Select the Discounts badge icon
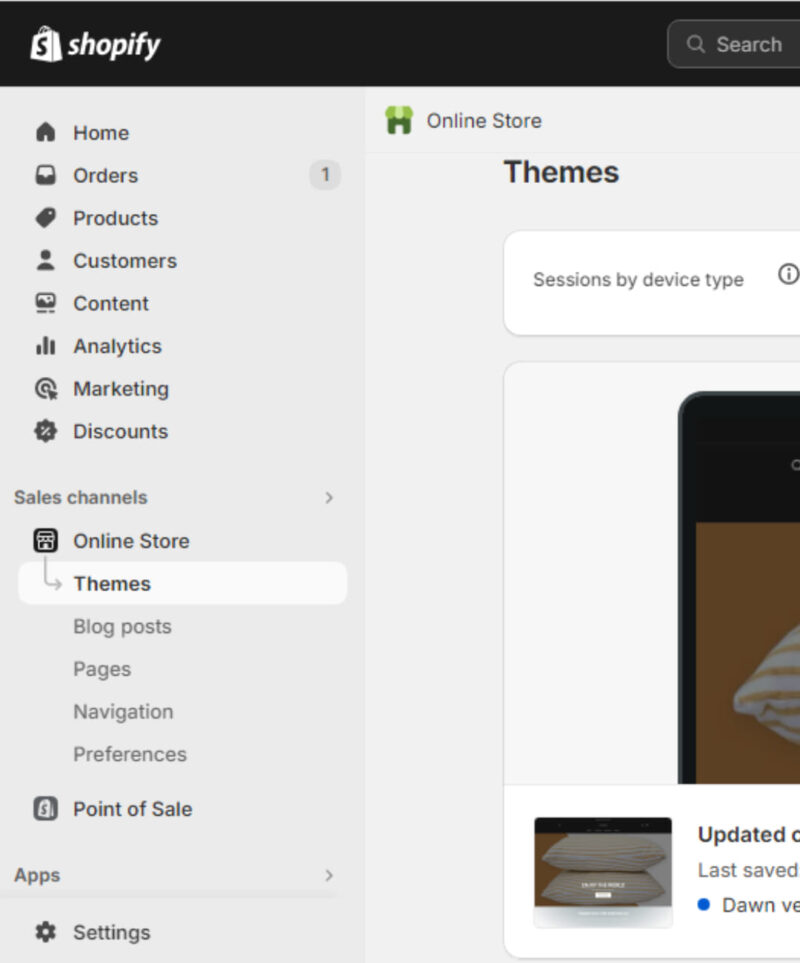This screenshot has width=800, height=963. [x=44, y=431]
